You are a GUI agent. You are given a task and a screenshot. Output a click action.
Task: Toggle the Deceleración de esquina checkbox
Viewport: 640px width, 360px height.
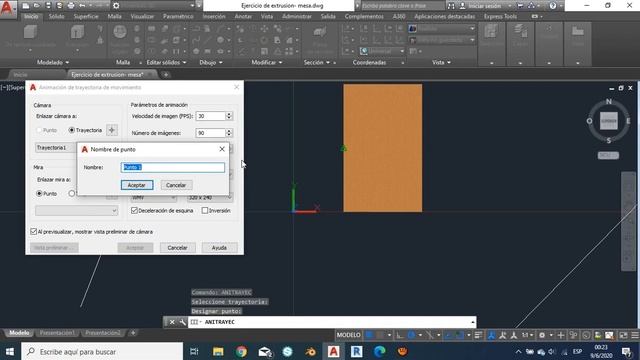(x=134, y=211)
